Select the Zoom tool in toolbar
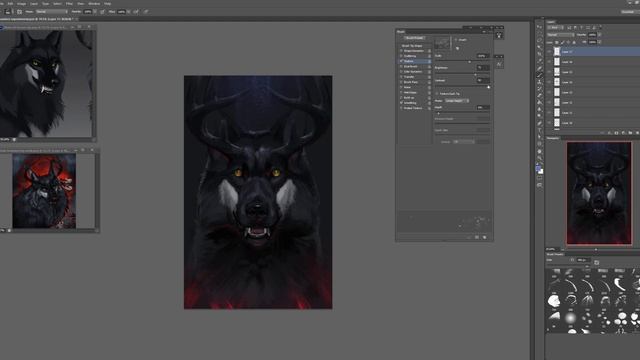 coord(540,158)
